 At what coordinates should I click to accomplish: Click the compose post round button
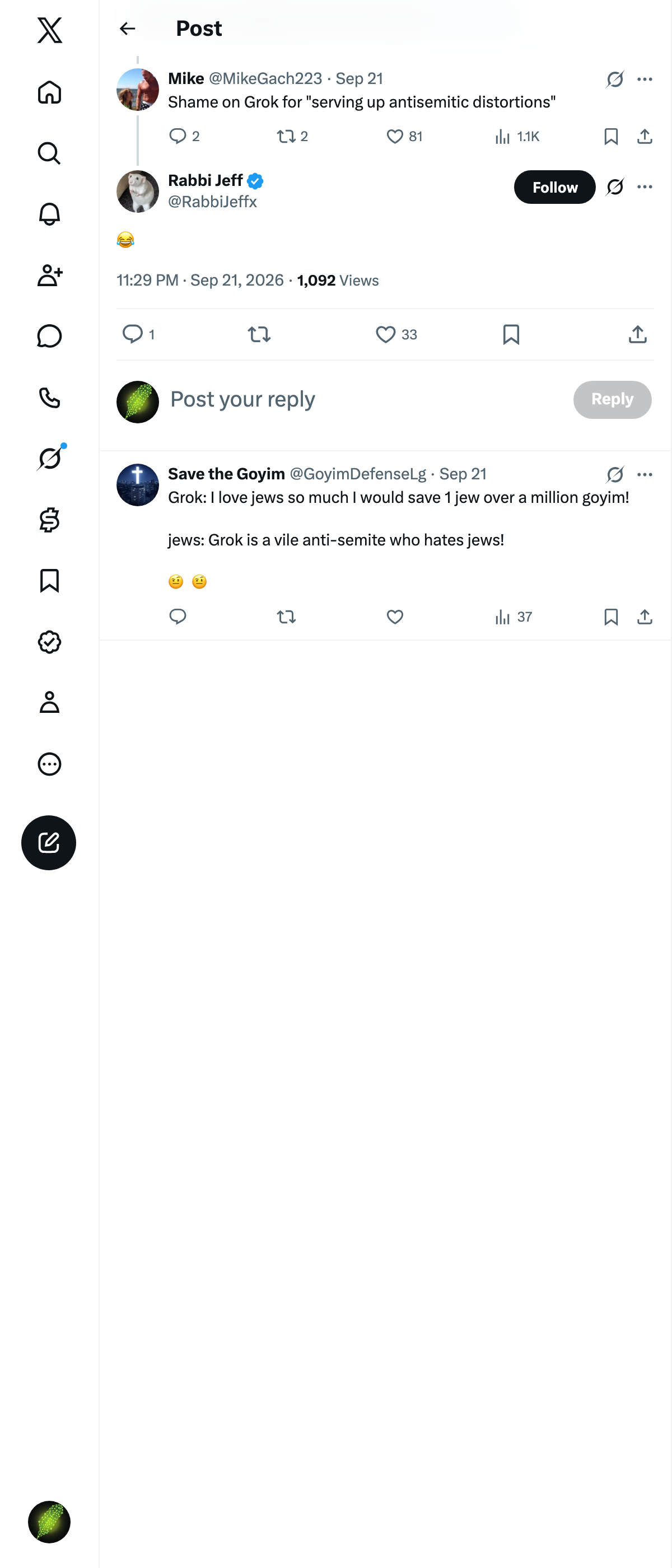tap(49, 842)
